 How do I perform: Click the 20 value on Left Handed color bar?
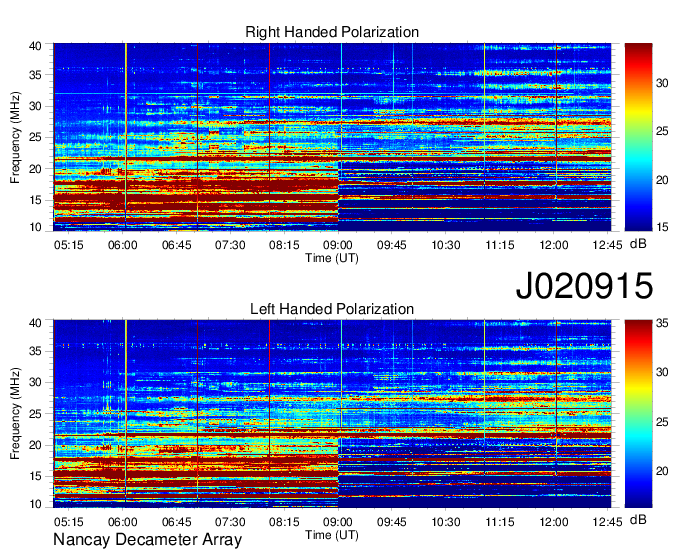(662, 471)
